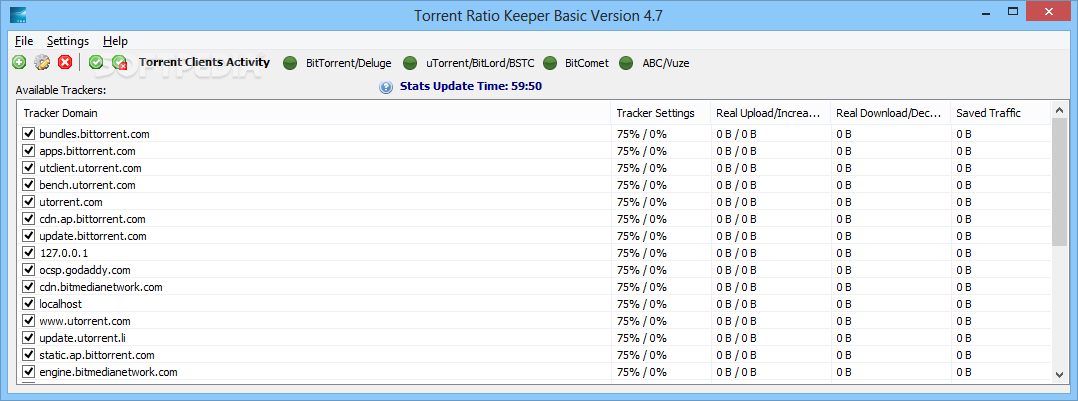The width and height of the screenshot is (1078, 401).
Task: Click the Available Trackers label
Action: coord(60,90)
